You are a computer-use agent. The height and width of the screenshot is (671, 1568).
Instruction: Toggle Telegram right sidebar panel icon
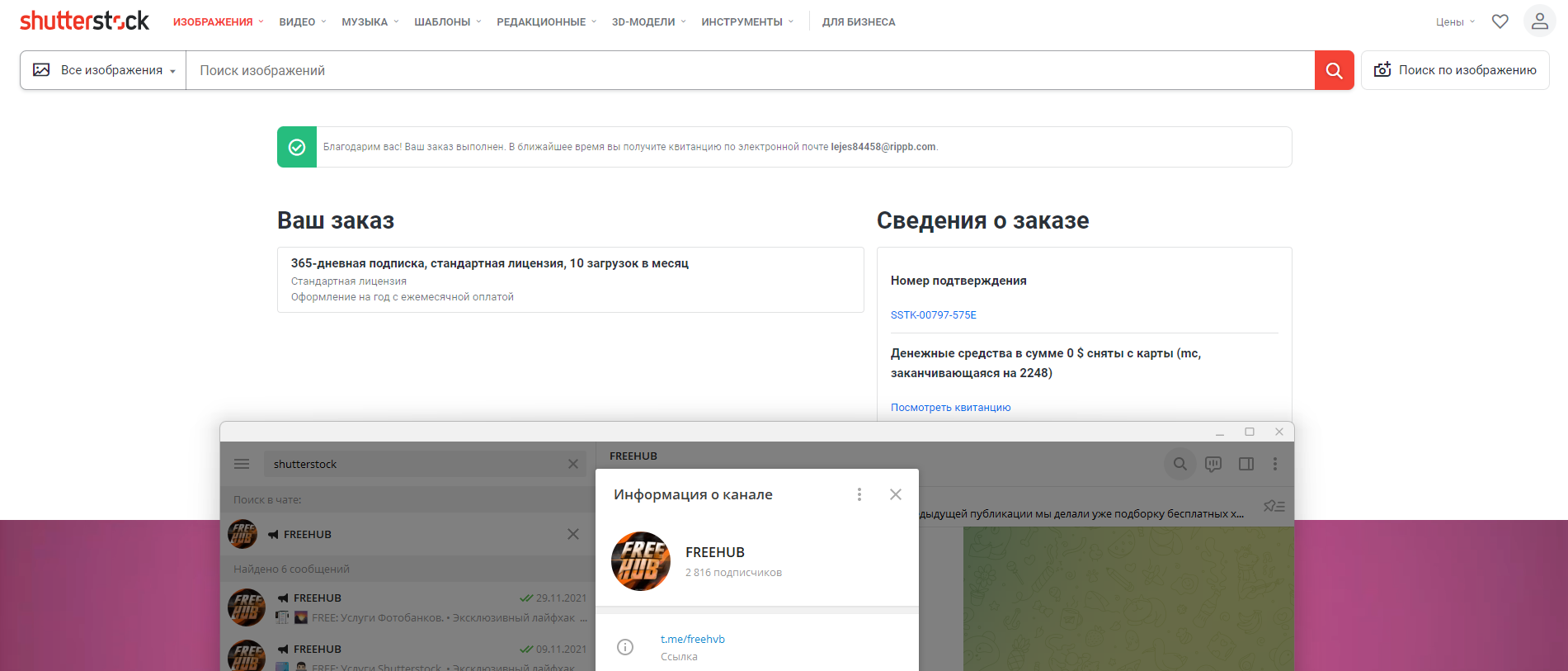point(1246,464)
